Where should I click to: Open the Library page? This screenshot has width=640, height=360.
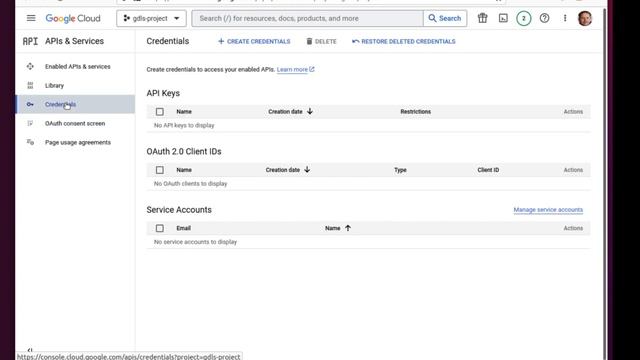coord(54,86)
